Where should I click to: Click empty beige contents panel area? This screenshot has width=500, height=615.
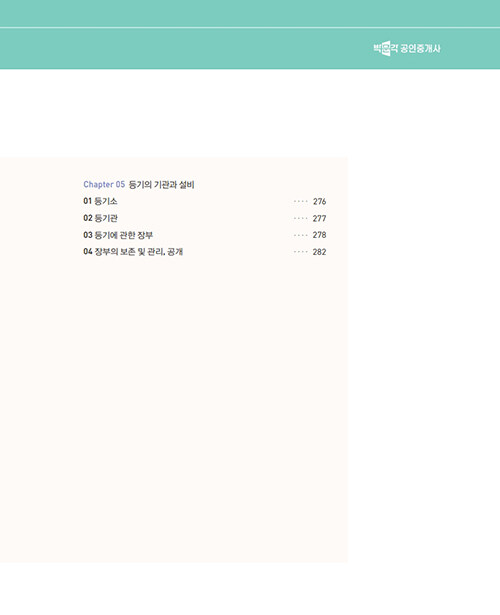click(x=174, y=392)
